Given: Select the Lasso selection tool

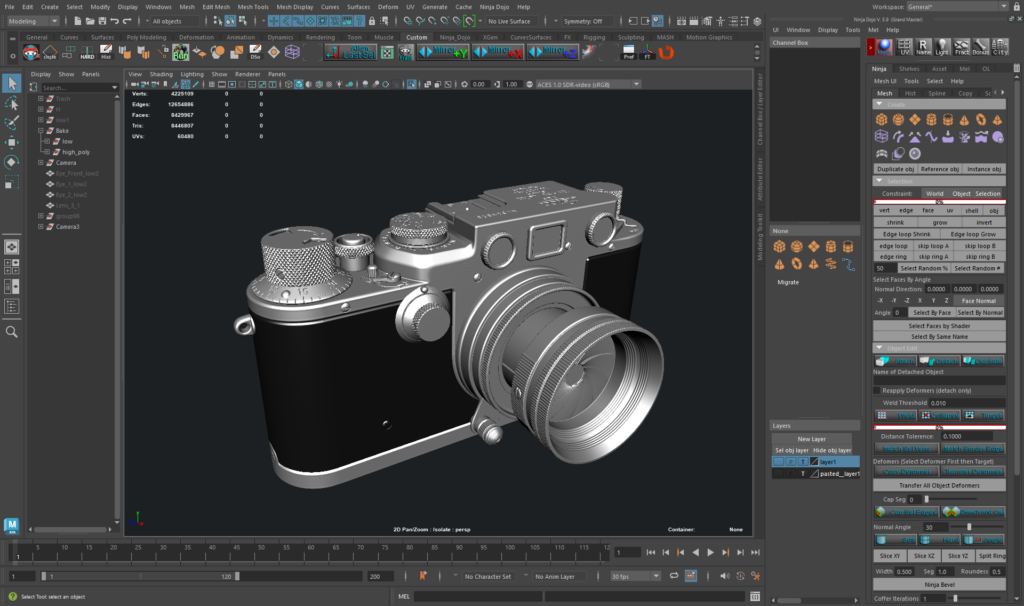Looking at the screenshot, I should click(12, 103).
